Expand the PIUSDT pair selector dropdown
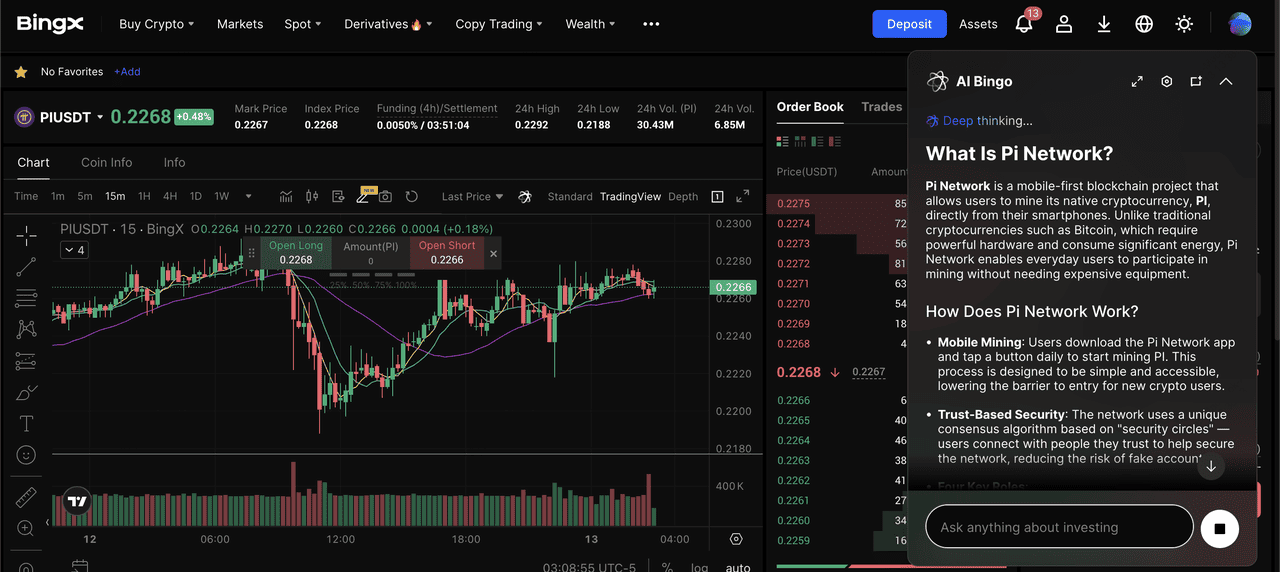This screenshot has width=1280, height=572. point(100,118)
